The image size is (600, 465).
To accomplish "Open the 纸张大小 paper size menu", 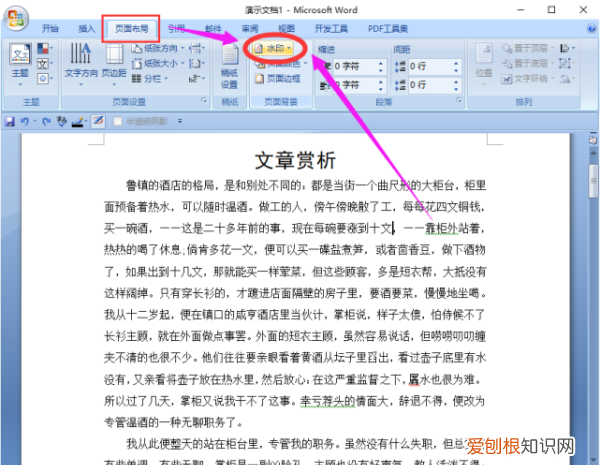I will [158, 63].
